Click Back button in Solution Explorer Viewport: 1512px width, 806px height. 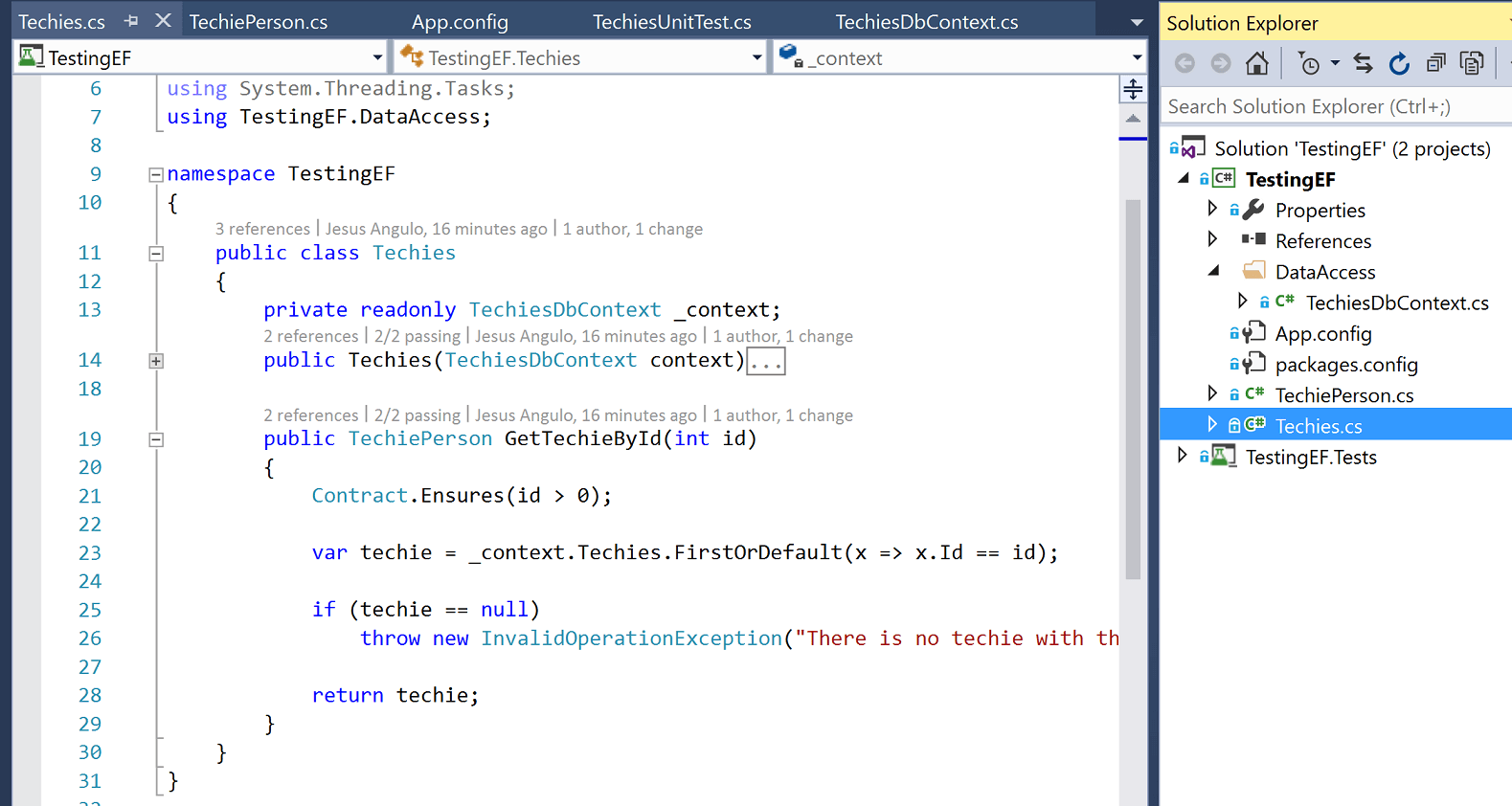point(1185,63)
